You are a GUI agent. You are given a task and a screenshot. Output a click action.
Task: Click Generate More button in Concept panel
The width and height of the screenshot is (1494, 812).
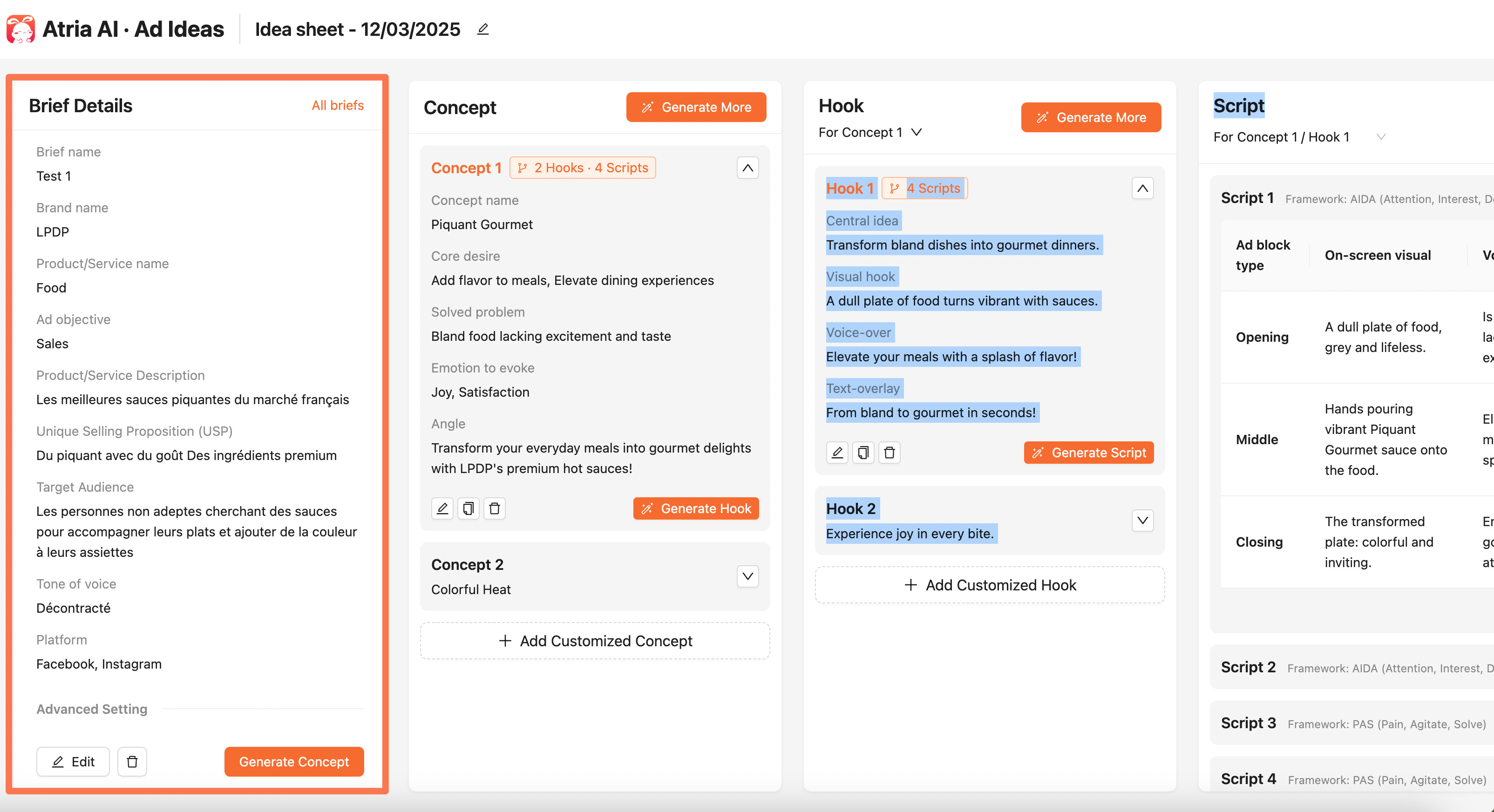(696, 107)
